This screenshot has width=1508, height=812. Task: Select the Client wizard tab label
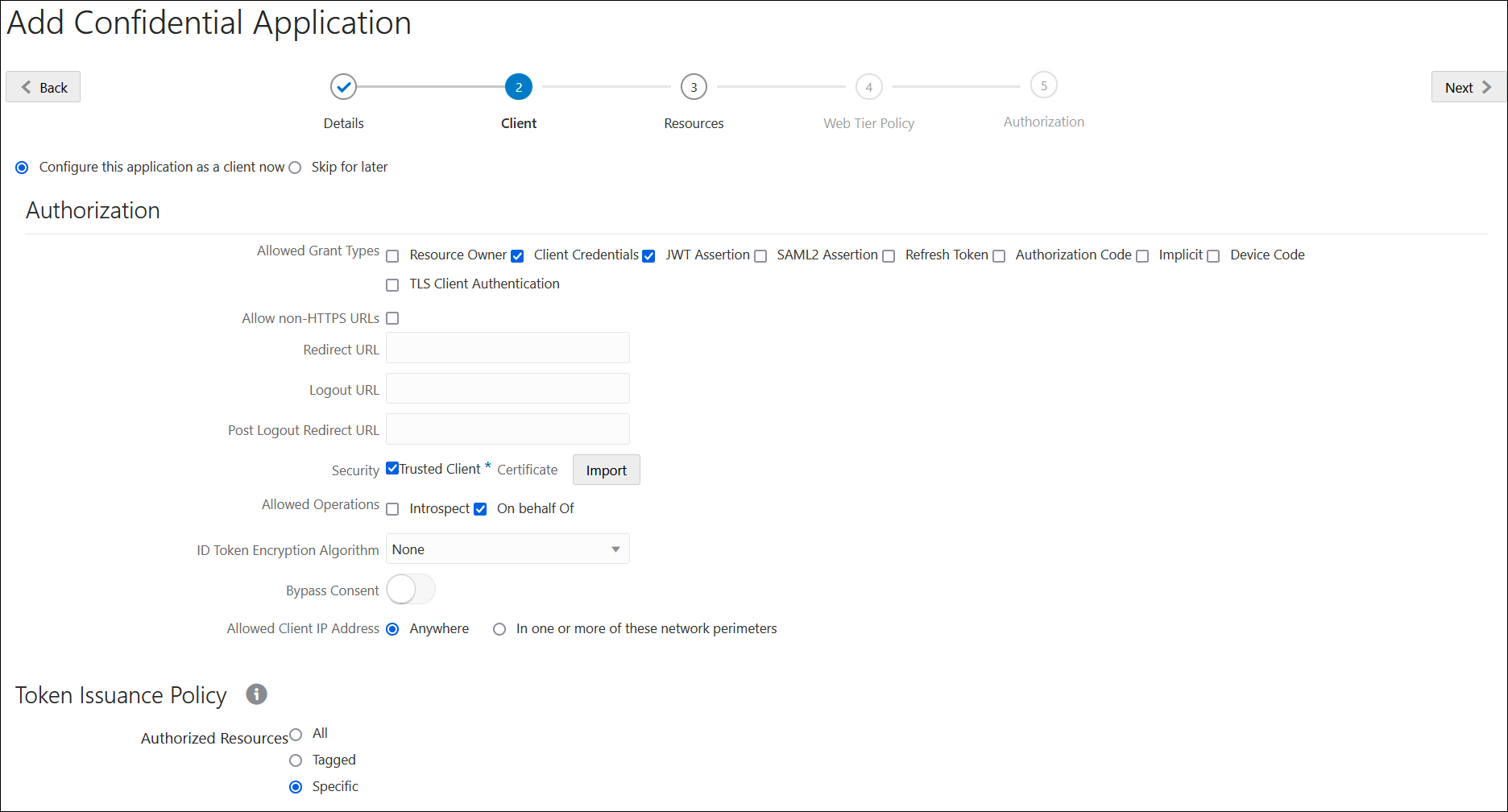518,122
